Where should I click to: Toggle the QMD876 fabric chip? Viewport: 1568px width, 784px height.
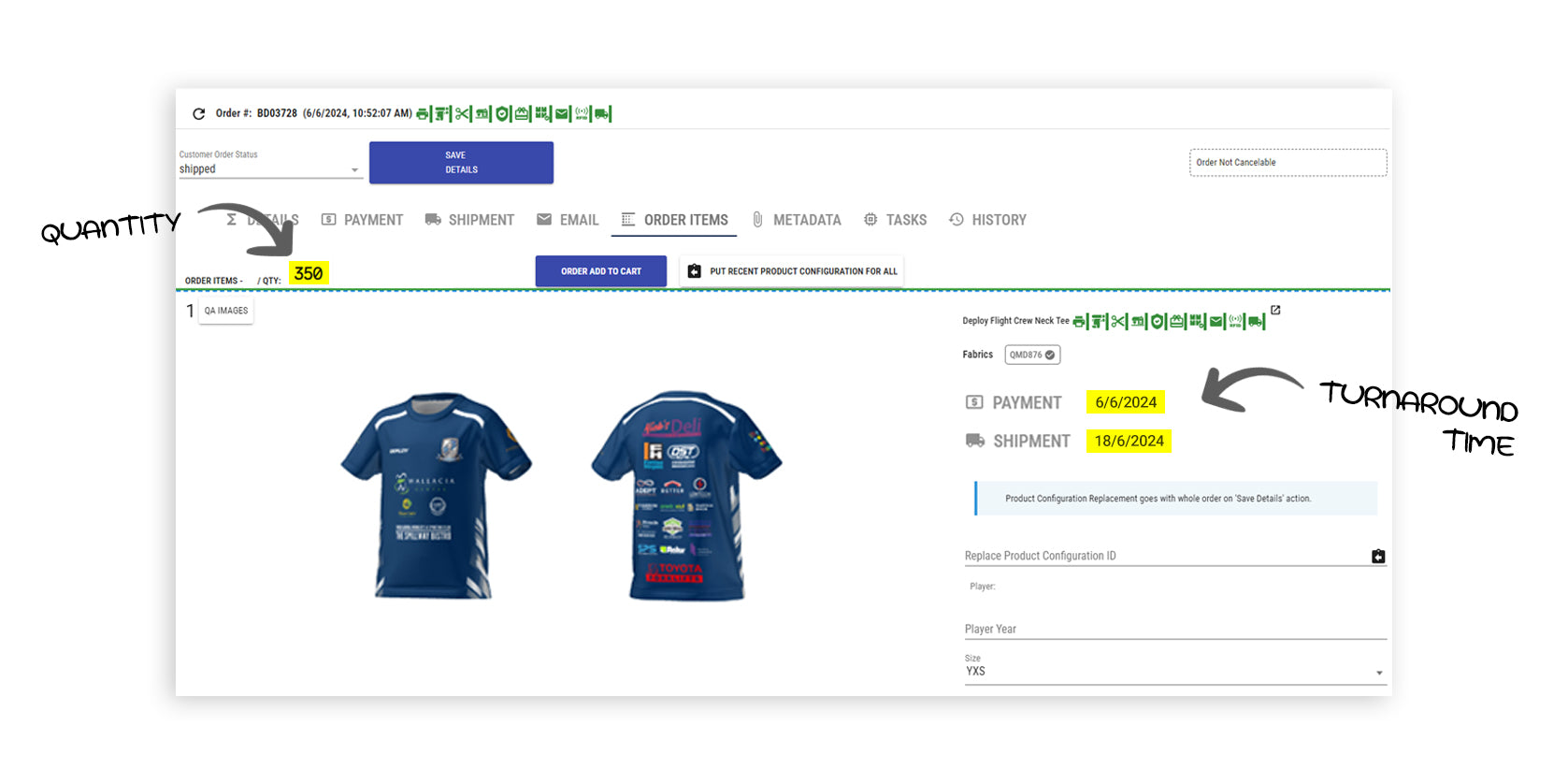click(1032, 356)
